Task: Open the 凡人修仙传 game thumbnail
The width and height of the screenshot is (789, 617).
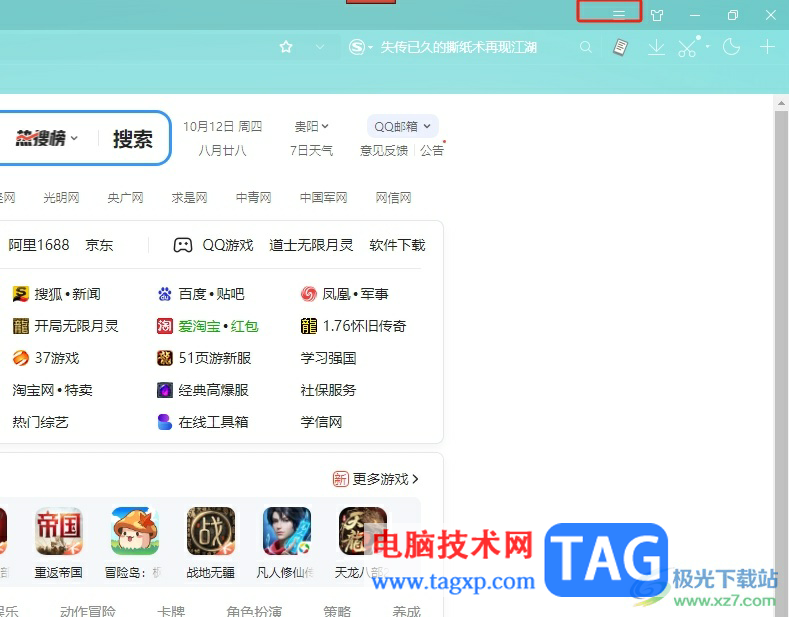Action: (287, 531)
